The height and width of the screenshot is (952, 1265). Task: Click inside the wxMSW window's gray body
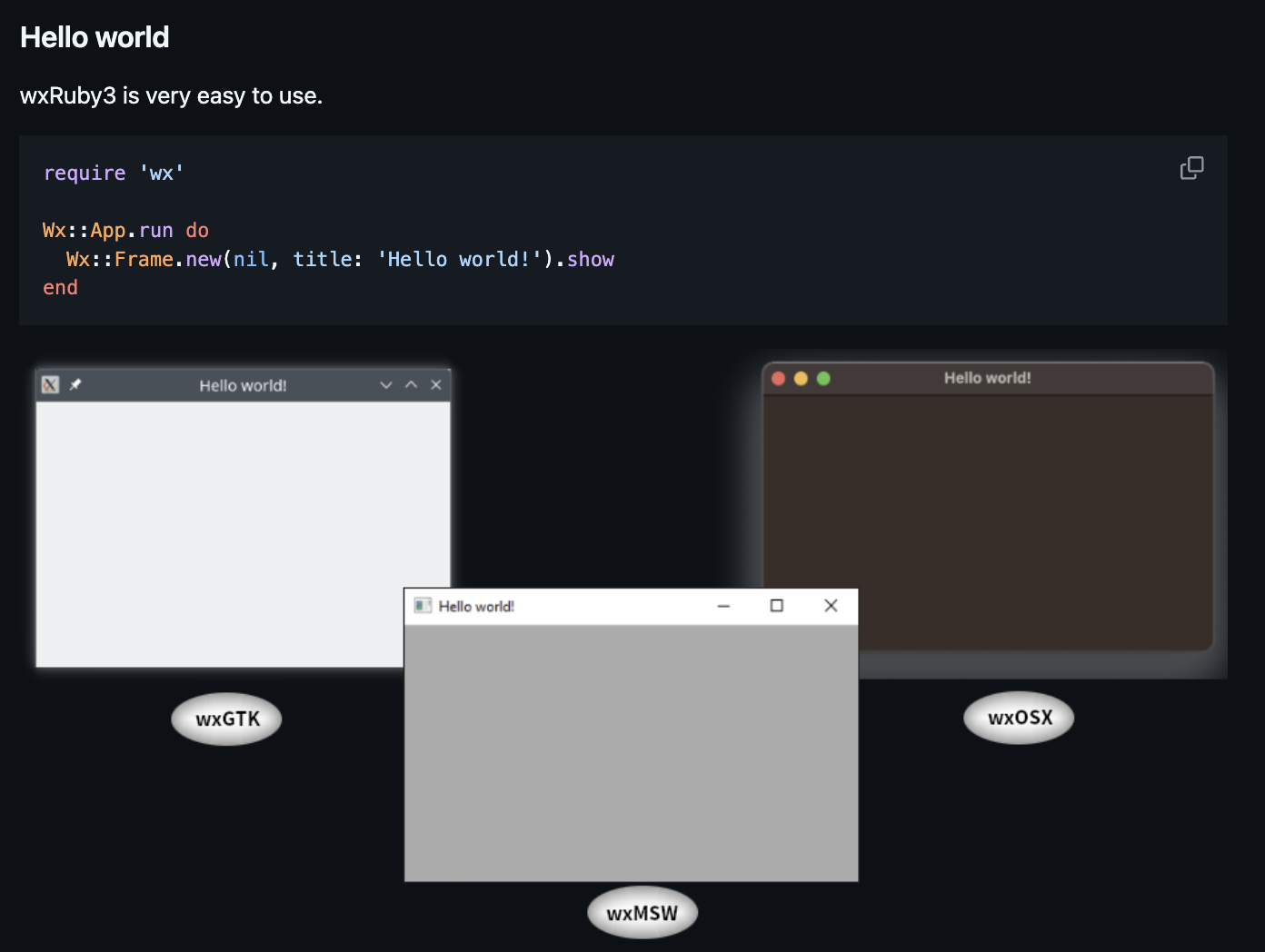point(631,752)
